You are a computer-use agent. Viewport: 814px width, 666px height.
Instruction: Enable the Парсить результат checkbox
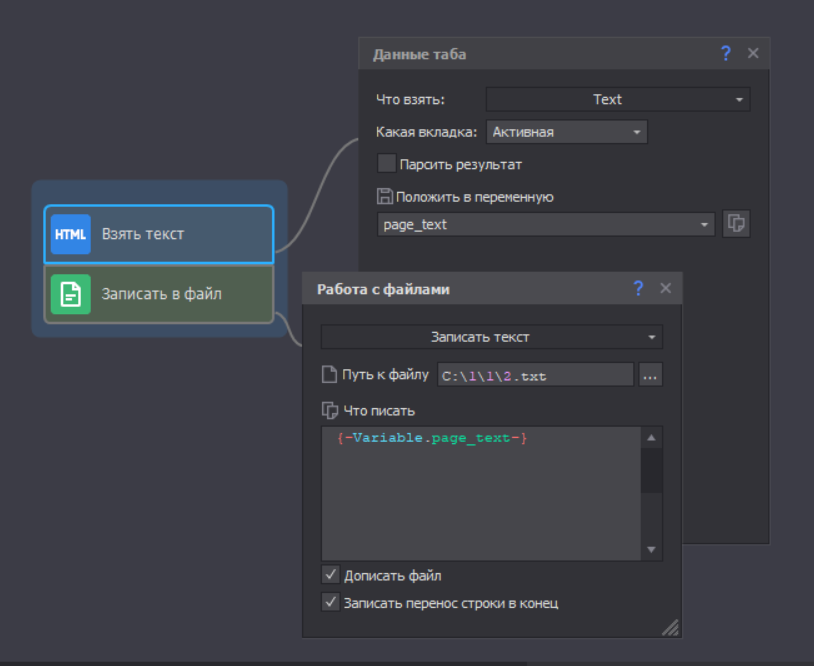pyautogui.click(x=386, y=164)
